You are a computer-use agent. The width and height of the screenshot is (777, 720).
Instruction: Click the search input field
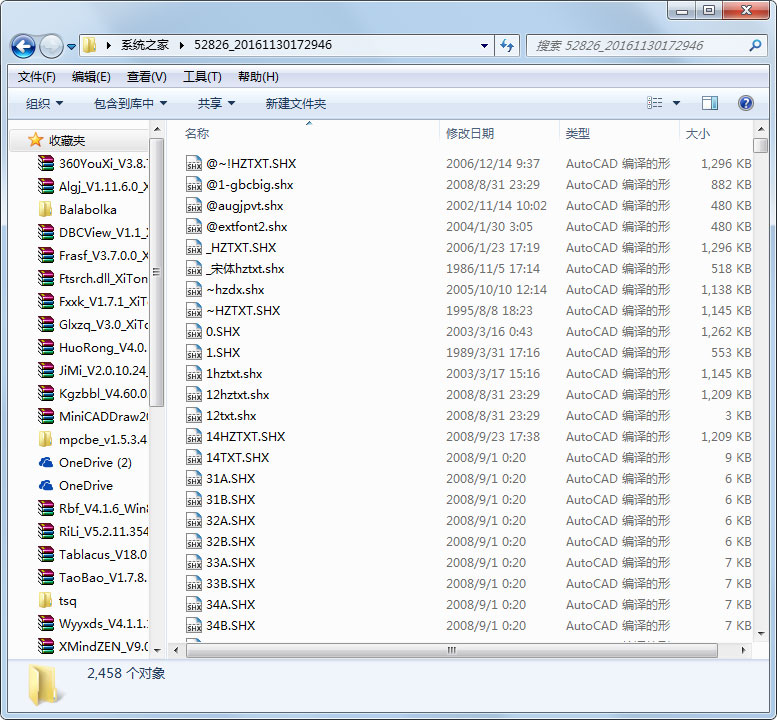click(635, 46)
